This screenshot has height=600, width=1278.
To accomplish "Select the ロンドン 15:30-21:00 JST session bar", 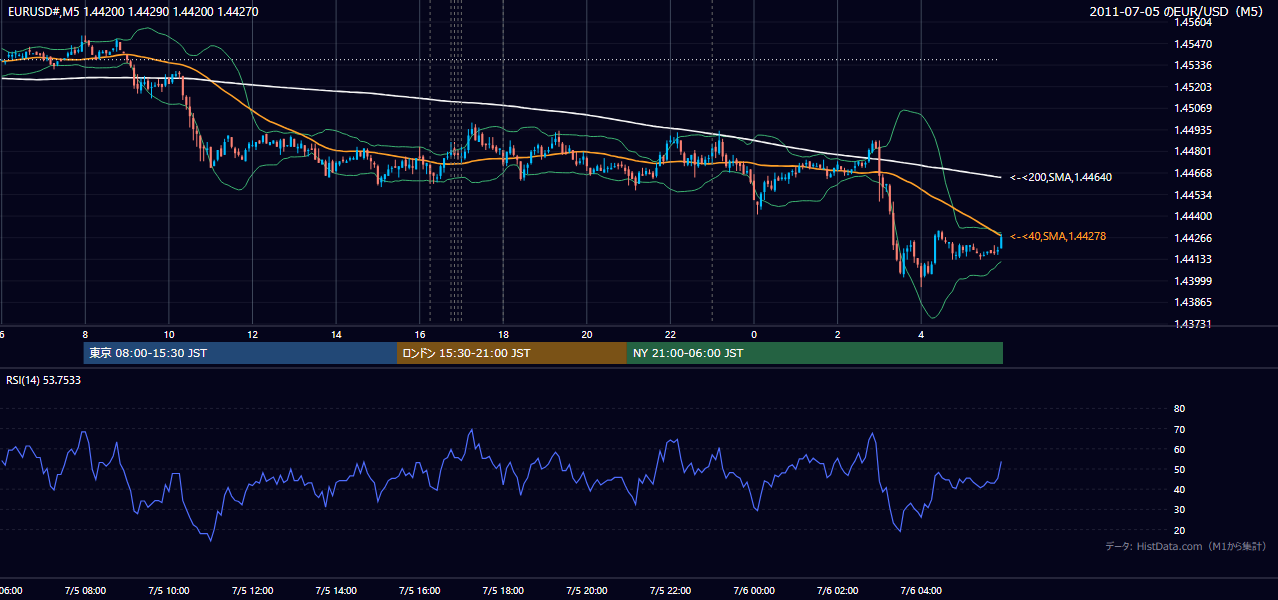I will click(x=512, y=353).
